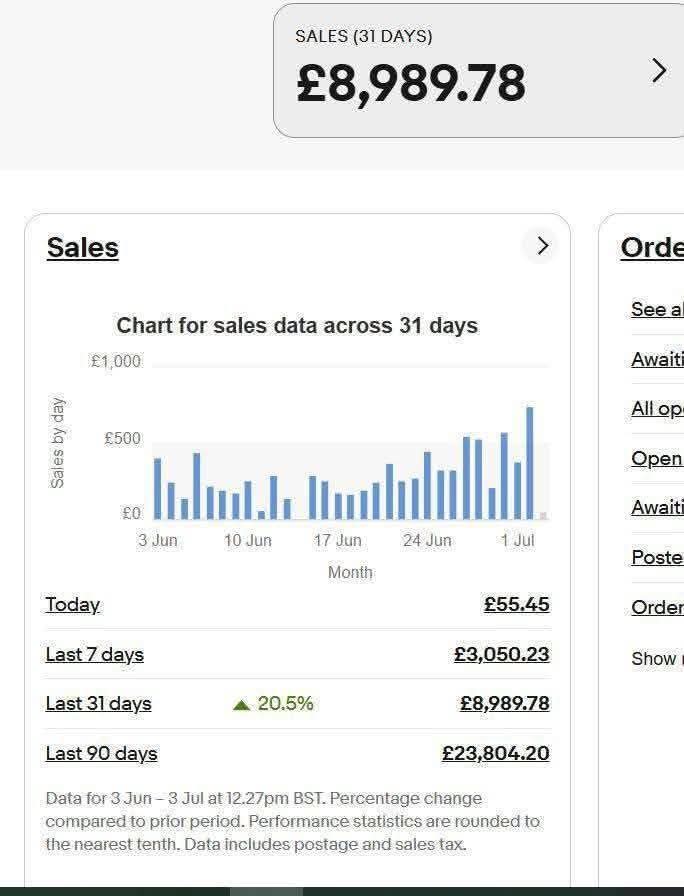The height and width of the screenshot is (896, 684).
Task: Click the large £8,989.78 total in the summary card
Action: [x=410, y=83]
